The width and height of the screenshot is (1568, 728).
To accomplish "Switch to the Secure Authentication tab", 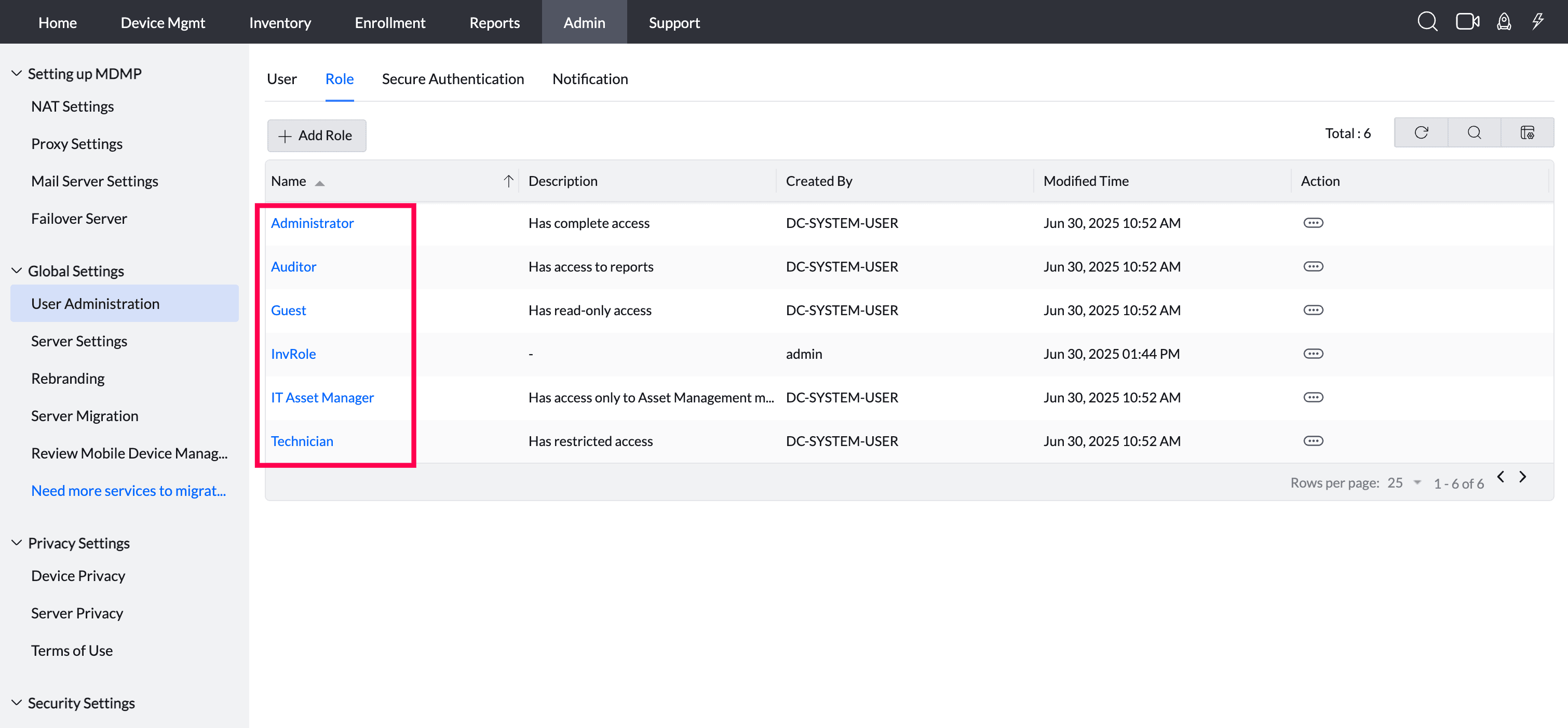I will click(452, 78).
